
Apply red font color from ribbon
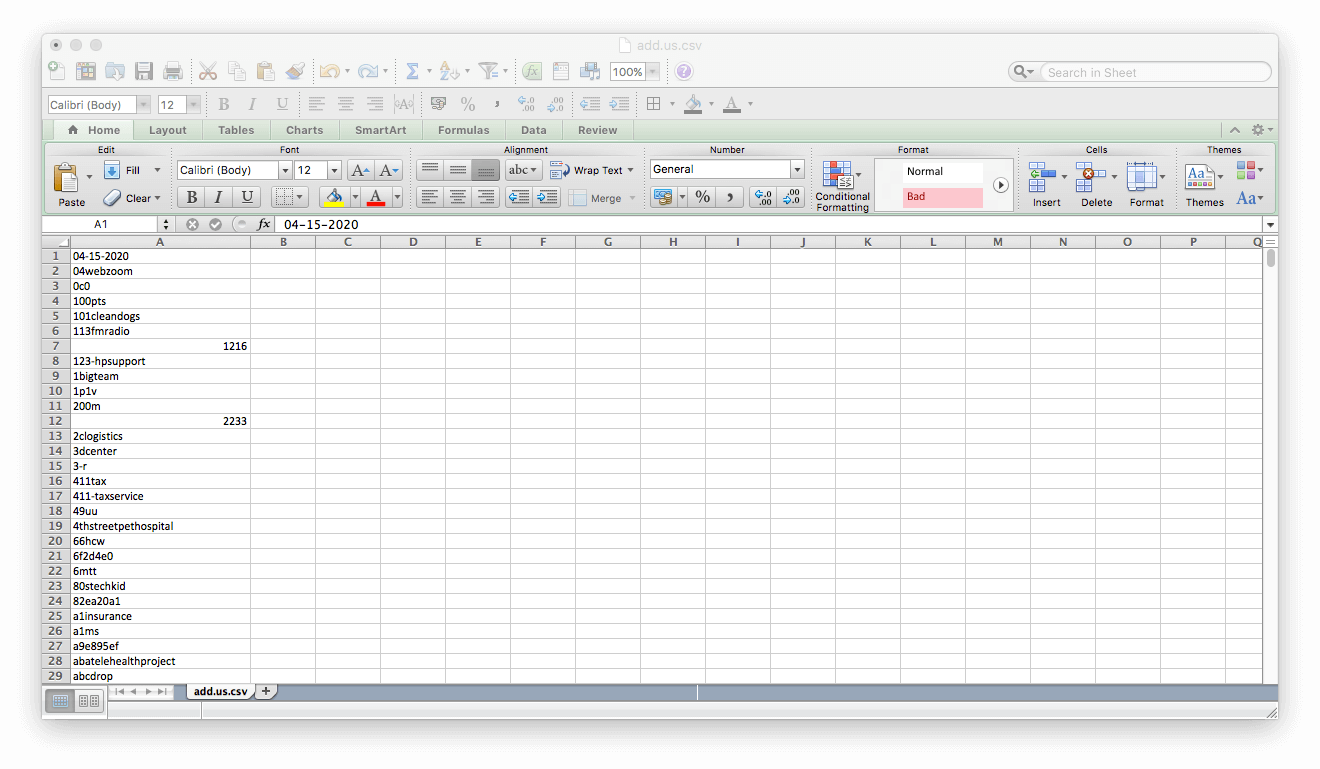376,197
